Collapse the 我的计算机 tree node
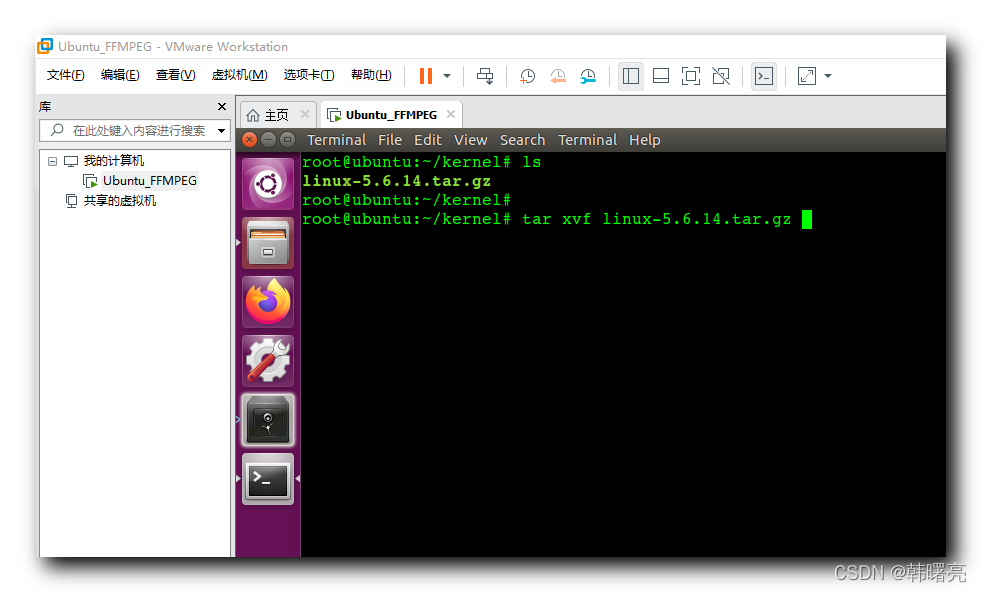Screen dimensions: 981x592 (53, 161)
